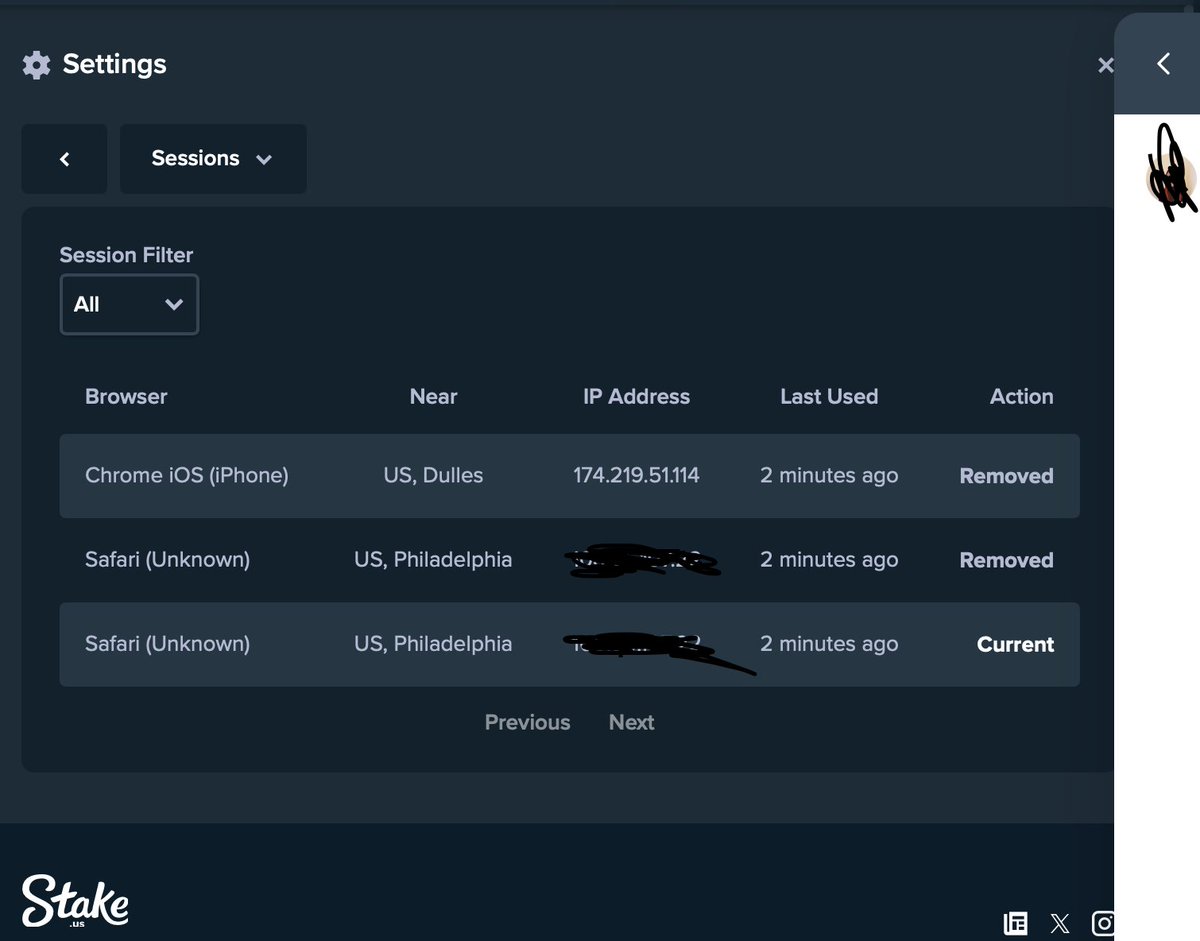Go back using the arrow beside Sessions

pos(64,159)
